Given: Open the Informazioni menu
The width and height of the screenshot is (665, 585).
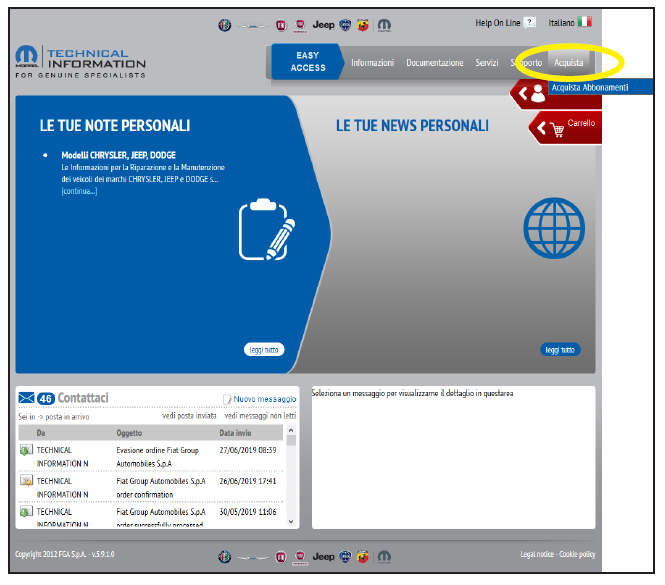Looking at the screenshot, I should coord(372,63).
